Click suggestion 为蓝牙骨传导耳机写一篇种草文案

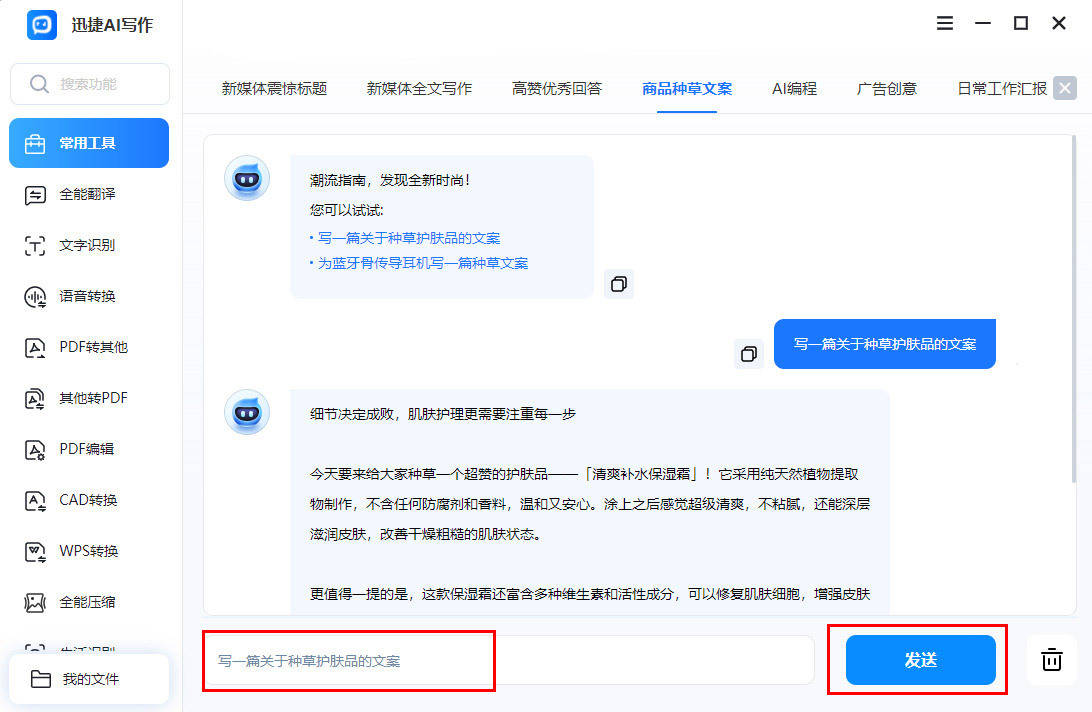click(423, 263)
